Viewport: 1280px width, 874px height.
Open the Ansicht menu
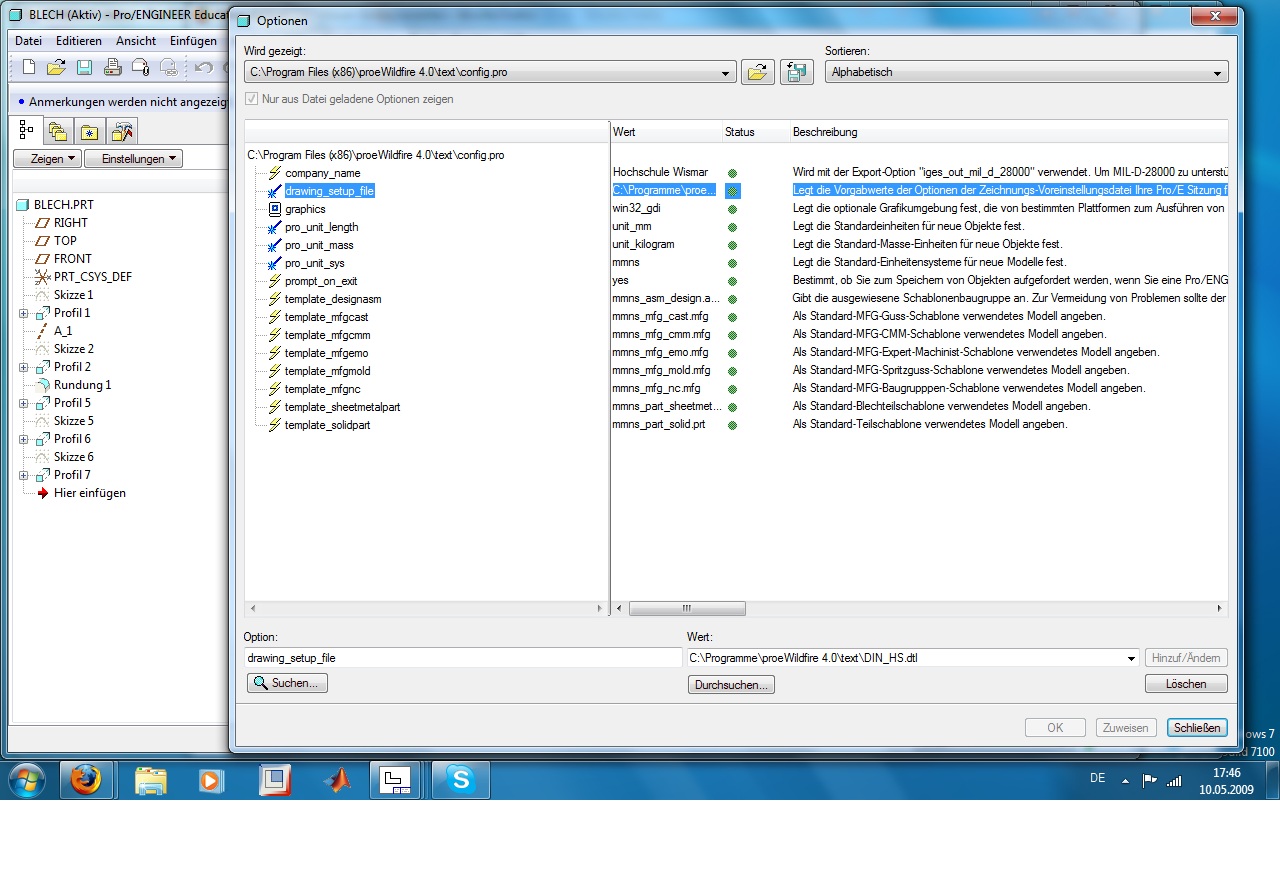click(x=136, y=41)
